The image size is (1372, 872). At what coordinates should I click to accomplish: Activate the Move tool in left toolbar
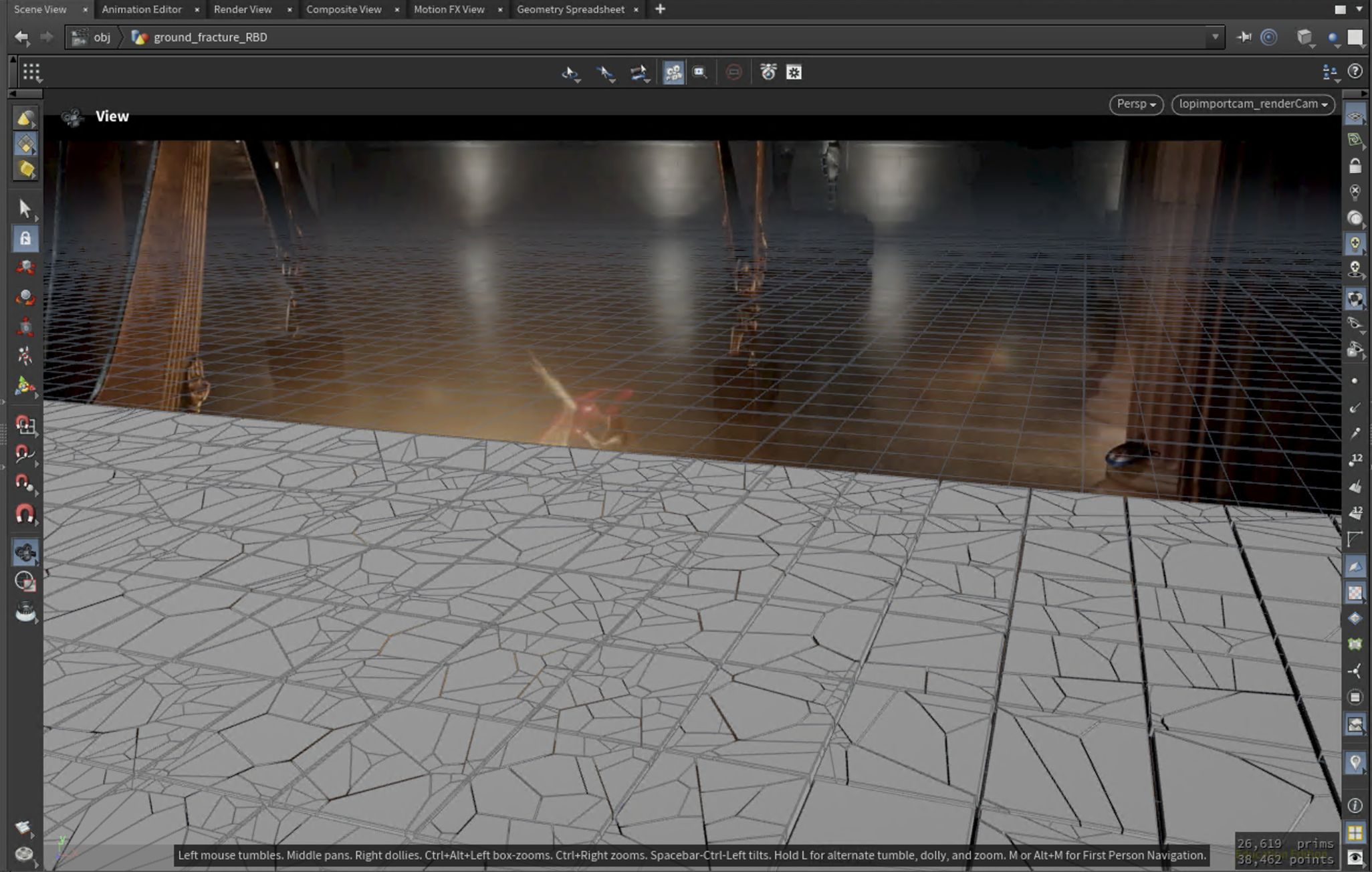[x=25, y=267]
